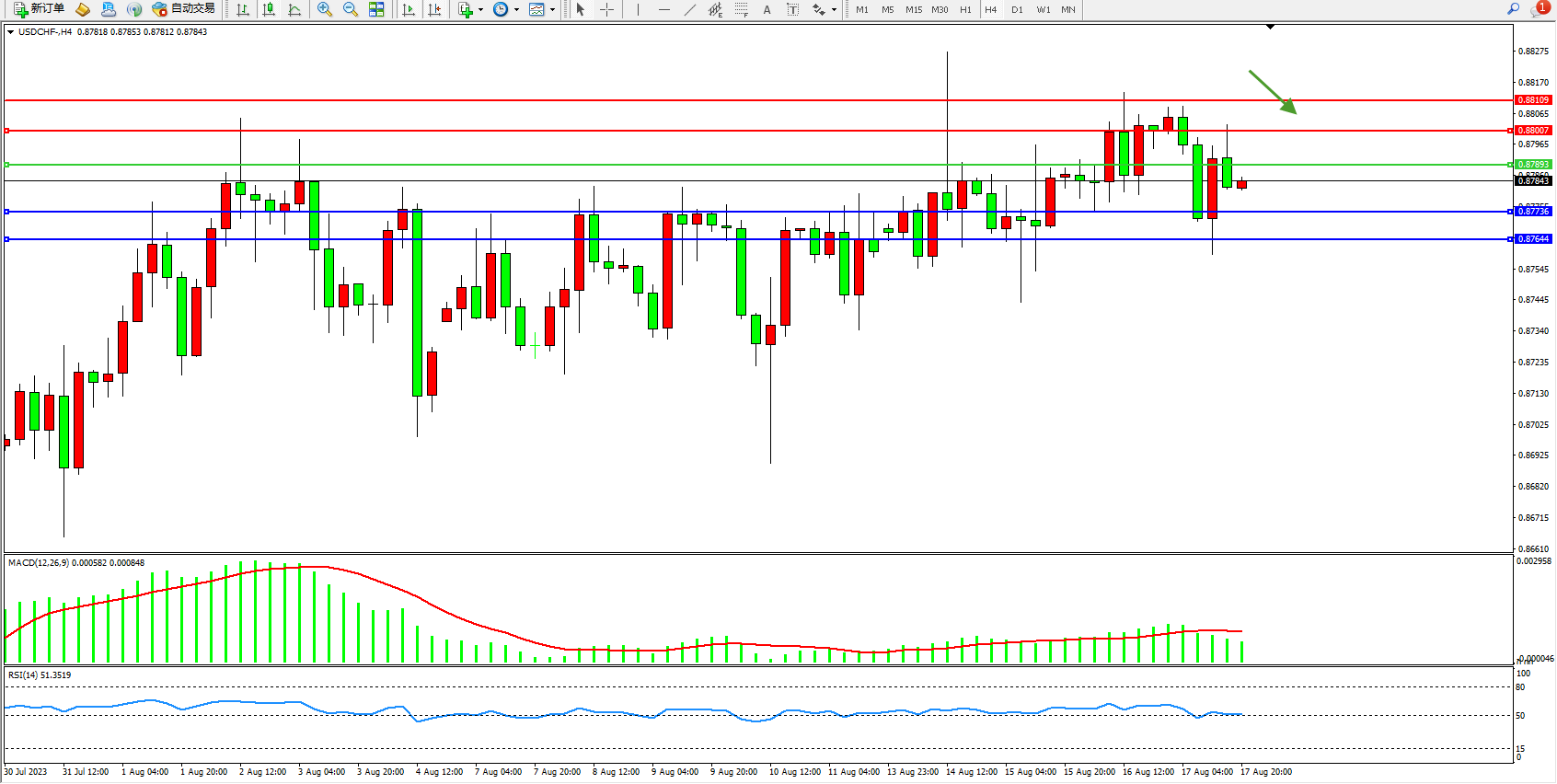Open notifications chat bubble with badge
The width and height of the screenshot is (1557, 784).
(1539, 9)
